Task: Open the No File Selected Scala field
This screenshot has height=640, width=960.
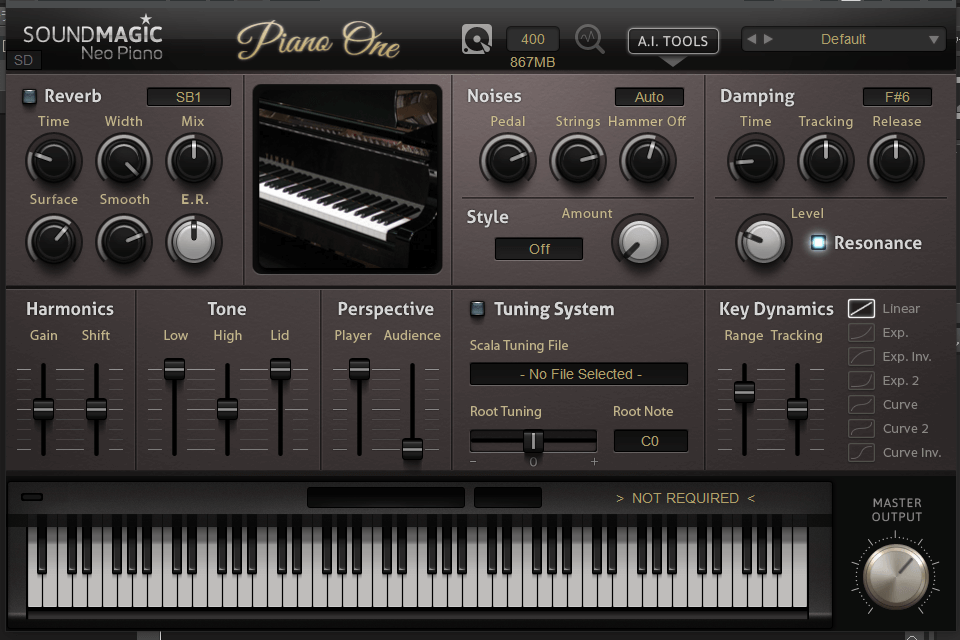Action: (x=579, y=374)
